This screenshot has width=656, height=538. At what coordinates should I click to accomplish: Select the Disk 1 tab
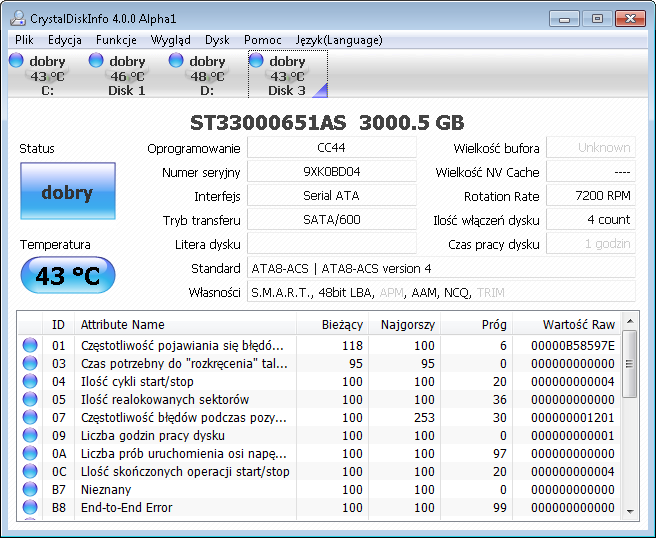127,74
